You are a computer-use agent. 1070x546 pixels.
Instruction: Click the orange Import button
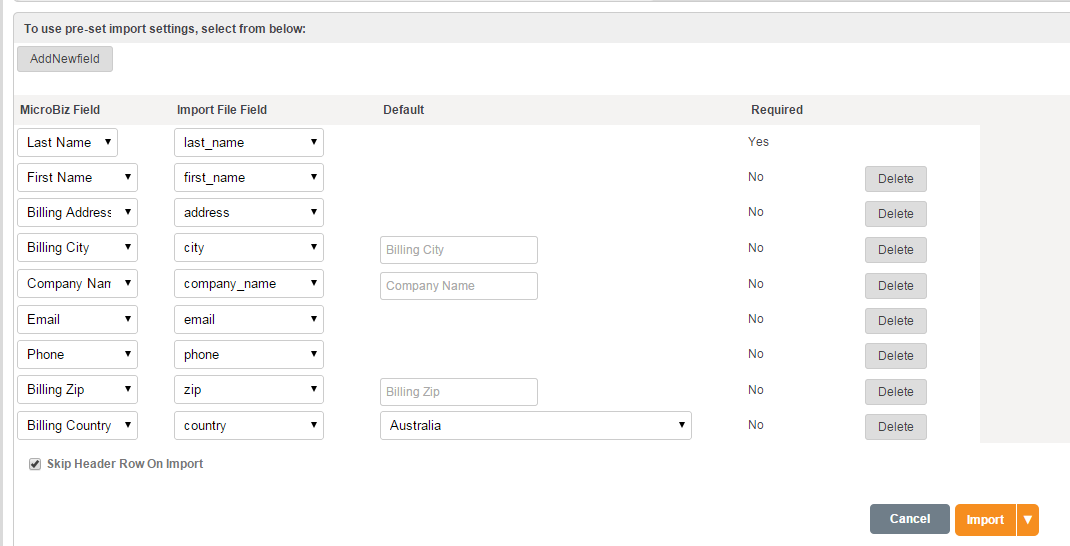pyautogui.click(x=985, y=520)
